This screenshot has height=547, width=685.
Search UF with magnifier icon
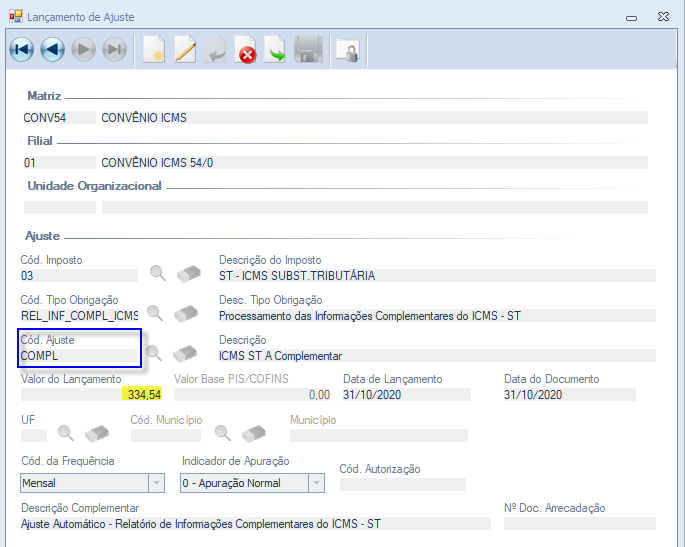pos(66,433)
